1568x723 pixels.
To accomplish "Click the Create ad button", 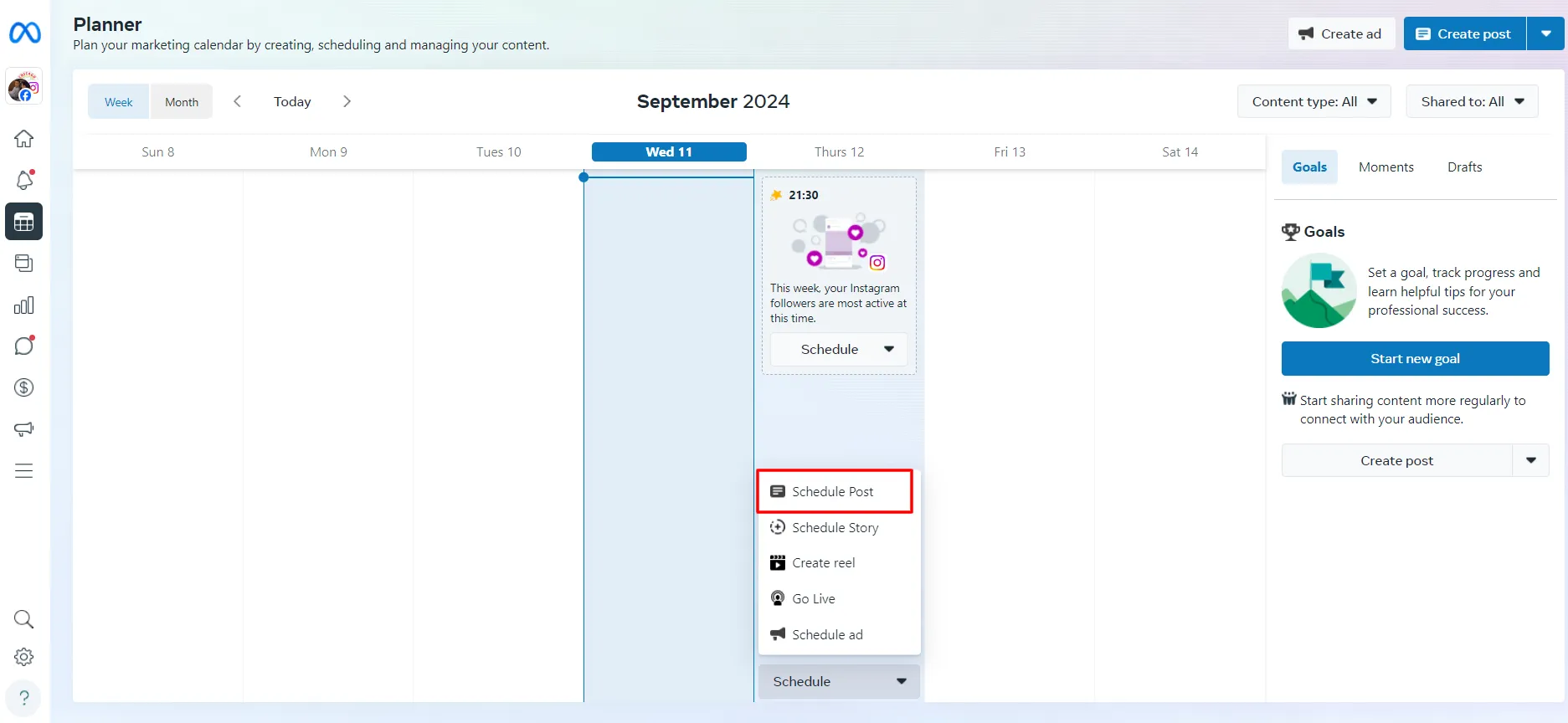I will tap(1341, 33).
